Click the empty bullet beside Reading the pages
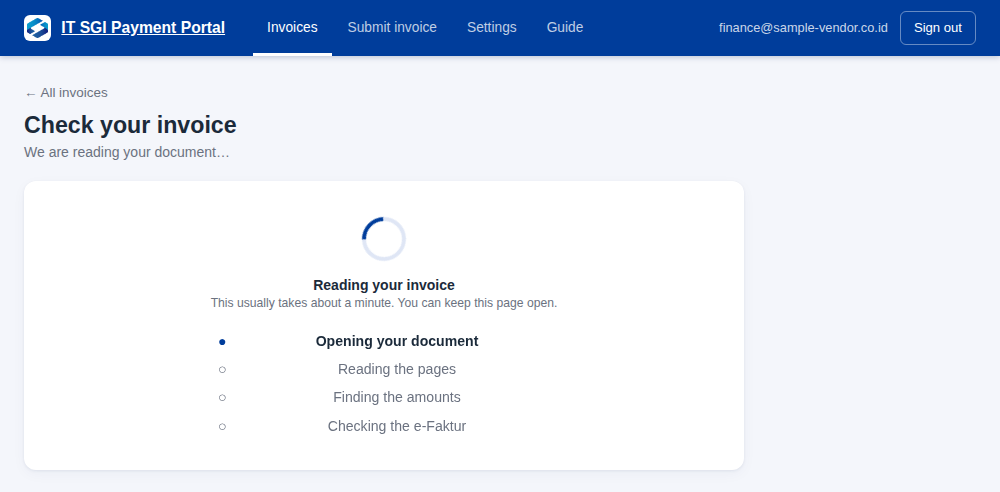The image size is (1000, 492). (x=222, y=369)
